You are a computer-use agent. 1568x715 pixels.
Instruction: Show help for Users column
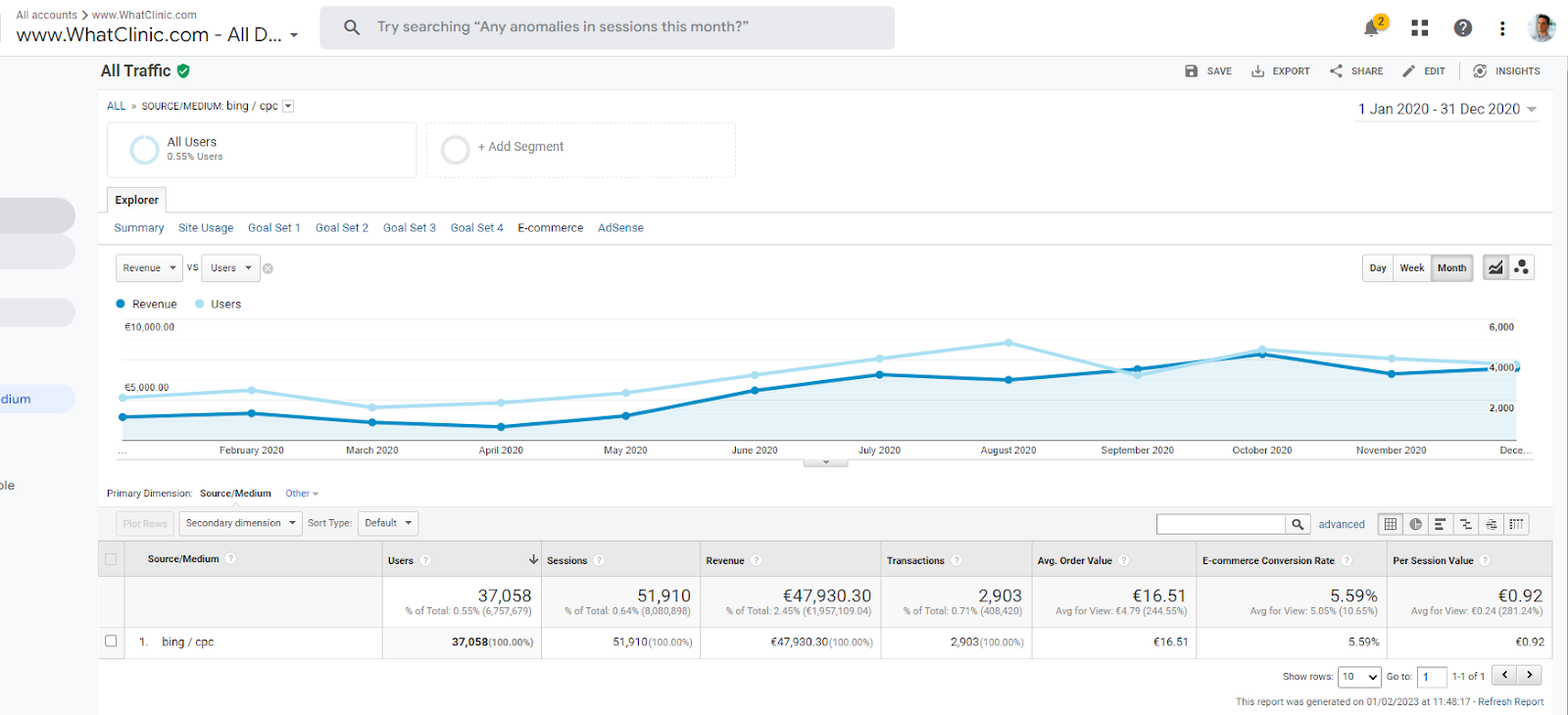pyautogui.click(x=425, y=560)
